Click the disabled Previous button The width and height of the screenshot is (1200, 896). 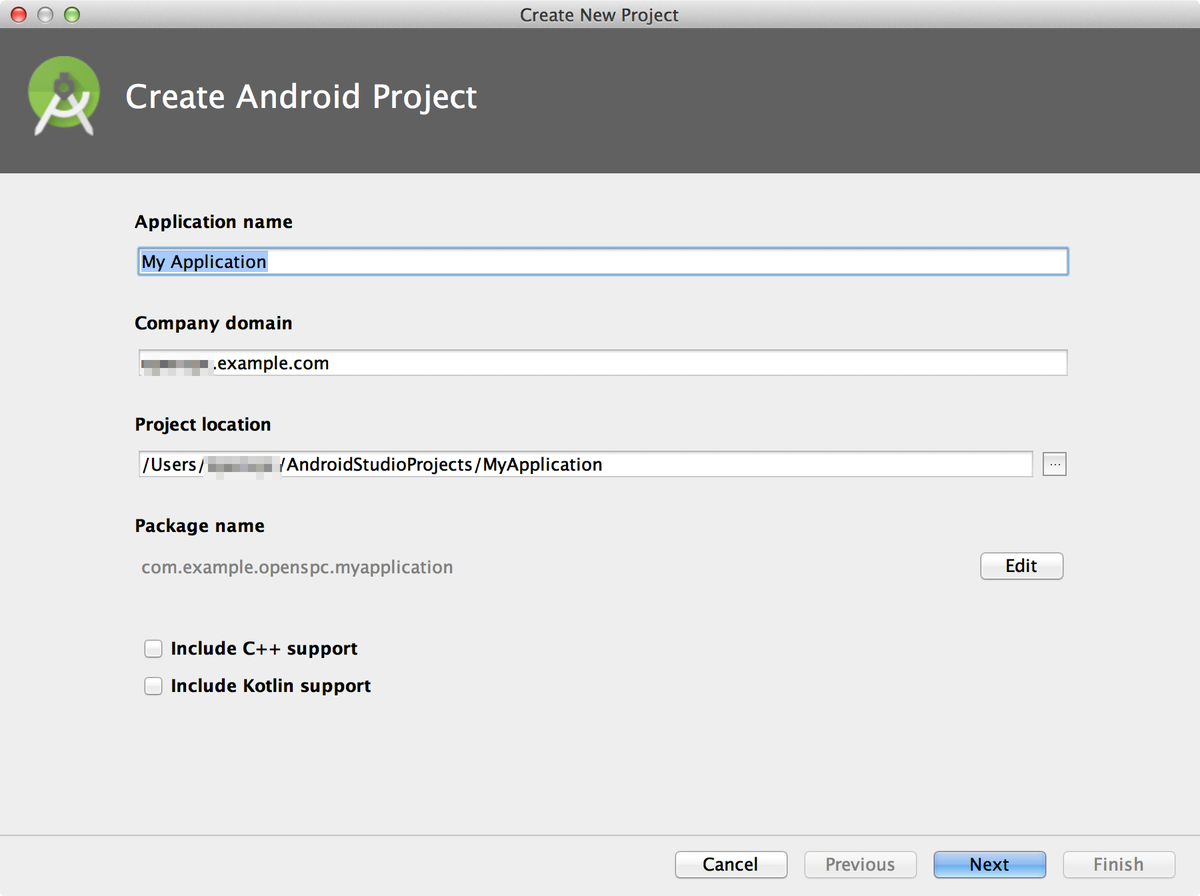coord(860,864)
